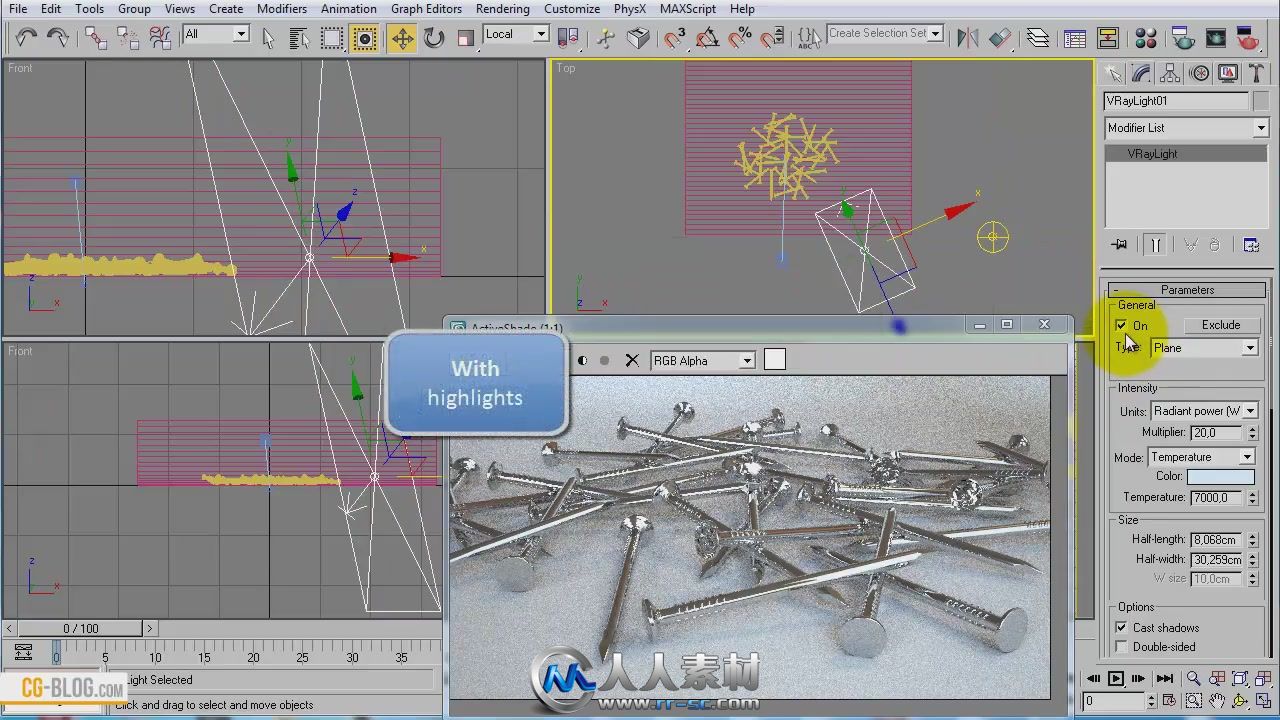Click light Color swatch
1280x720 pixels.
[x=1220, y=477]
